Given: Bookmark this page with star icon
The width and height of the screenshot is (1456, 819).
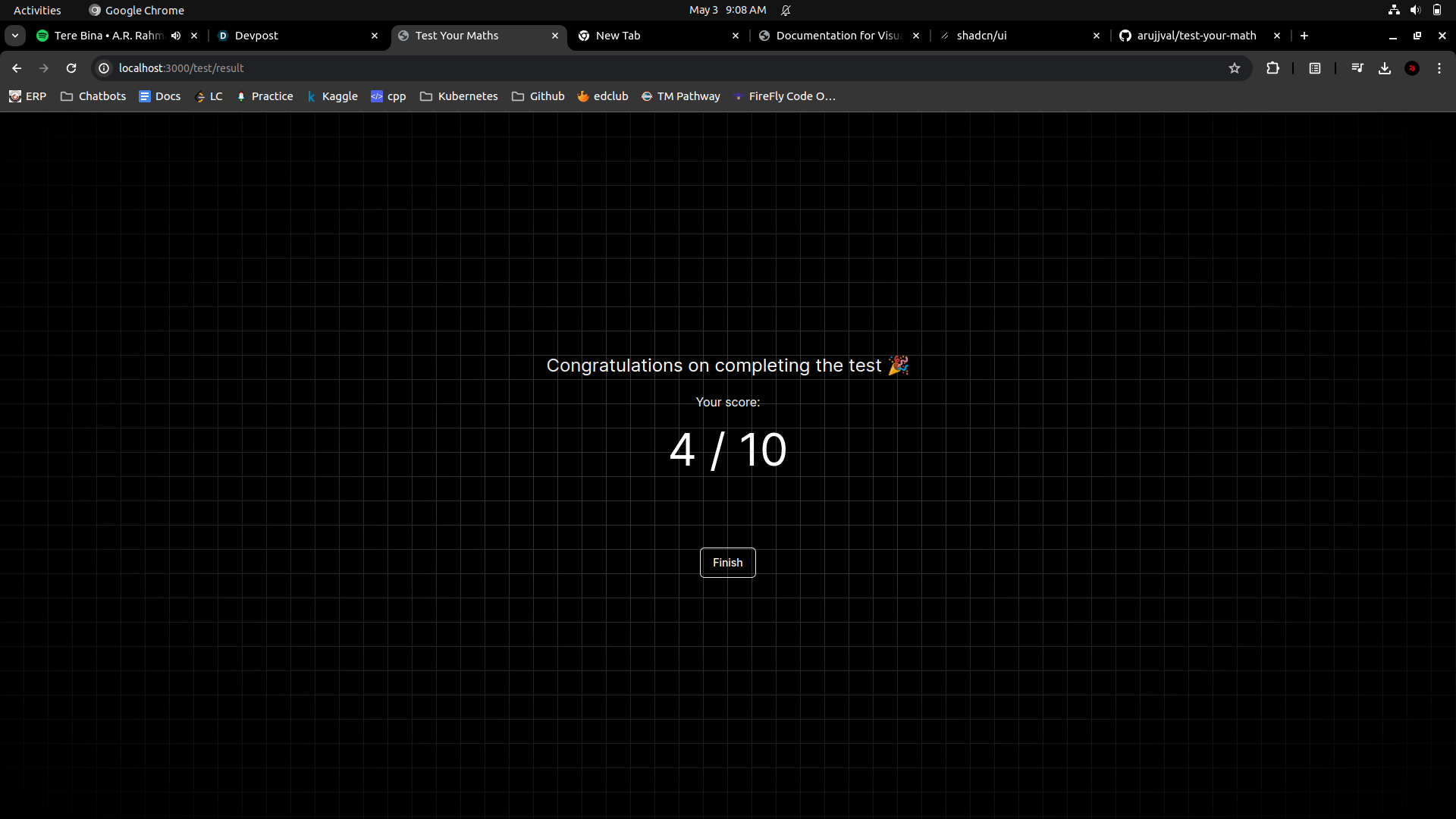Looking at the screenshot, I should coord(1235,68).
